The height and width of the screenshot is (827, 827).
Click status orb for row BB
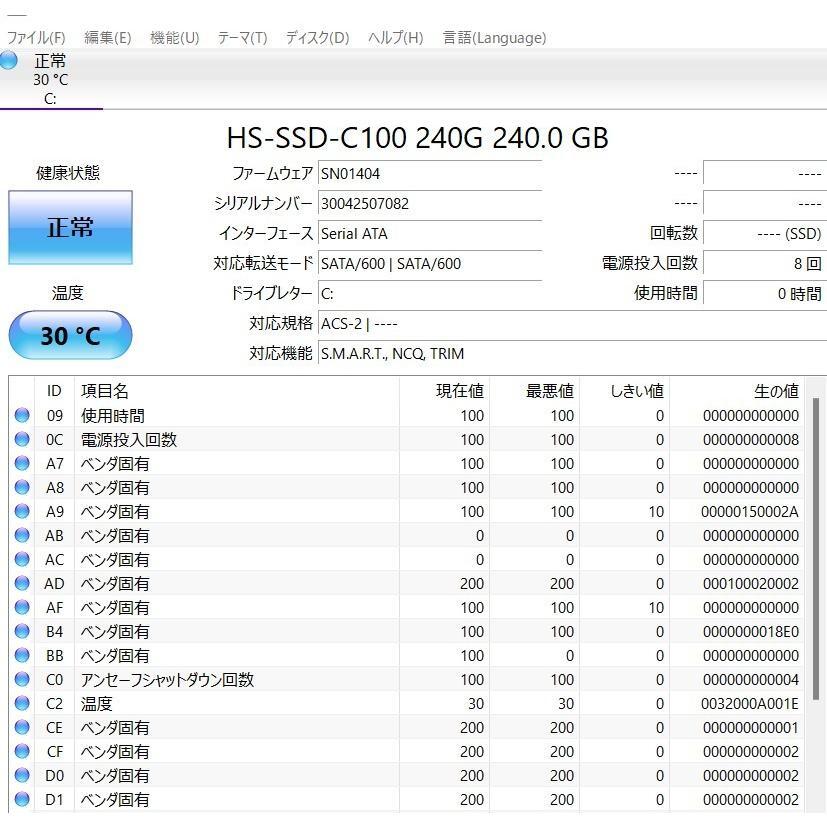(x=22, y=656)
